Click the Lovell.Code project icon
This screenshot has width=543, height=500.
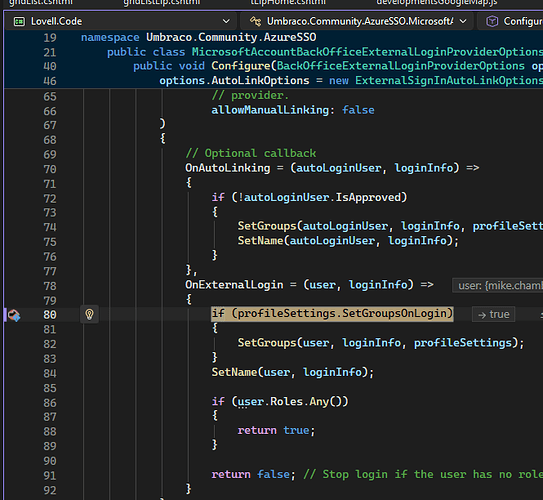19,21
